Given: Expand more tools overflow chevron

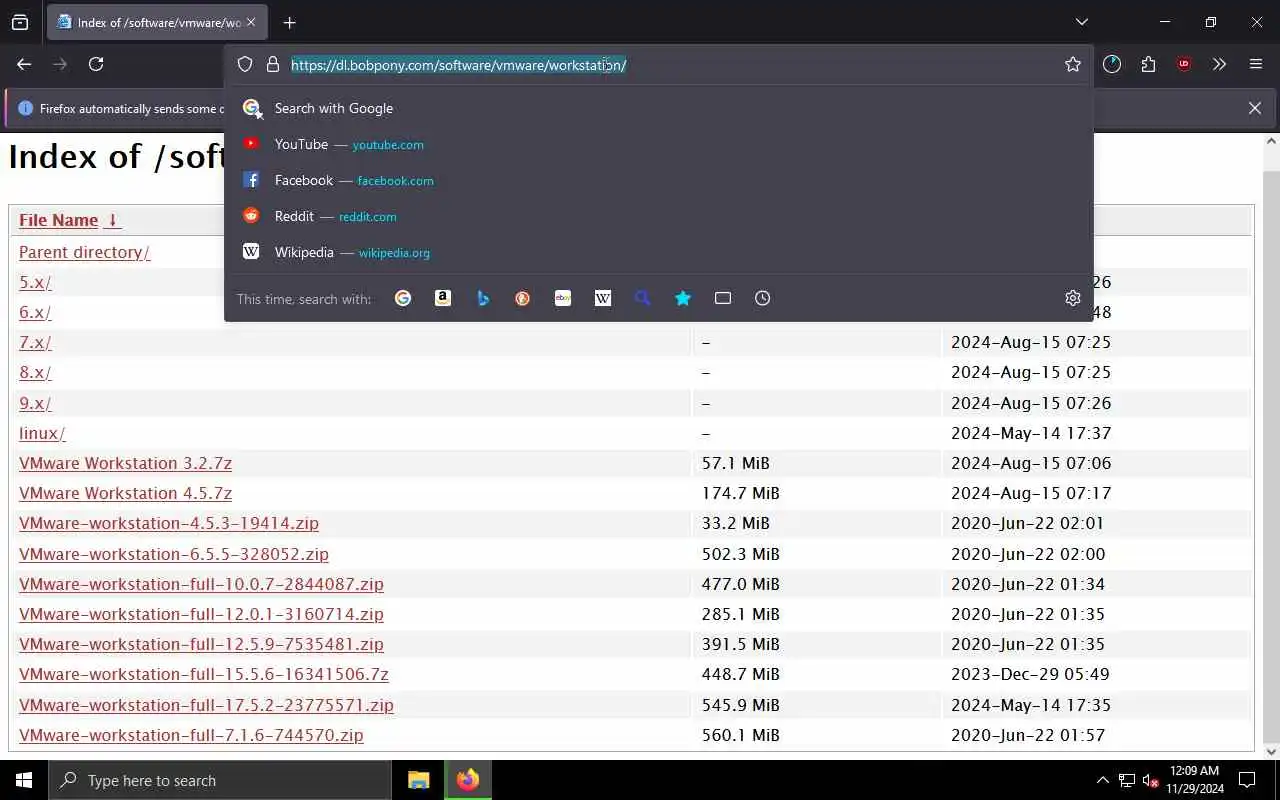Looking at the screenshot, I should click(x=1219, y=64).
